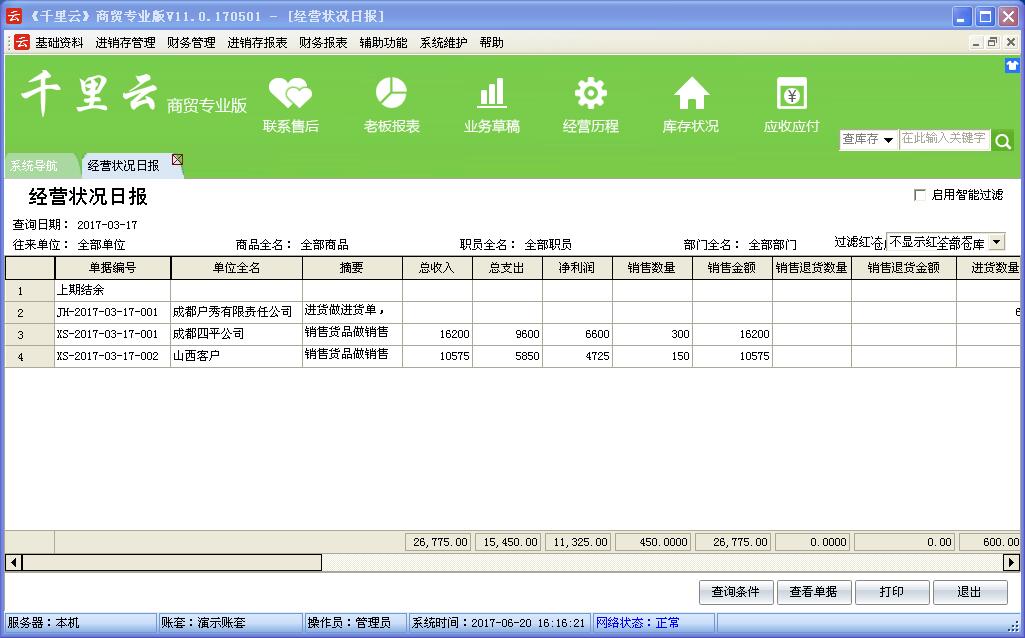
Task: Click the blue shirt skin icon
Action: click(1012, 65)
